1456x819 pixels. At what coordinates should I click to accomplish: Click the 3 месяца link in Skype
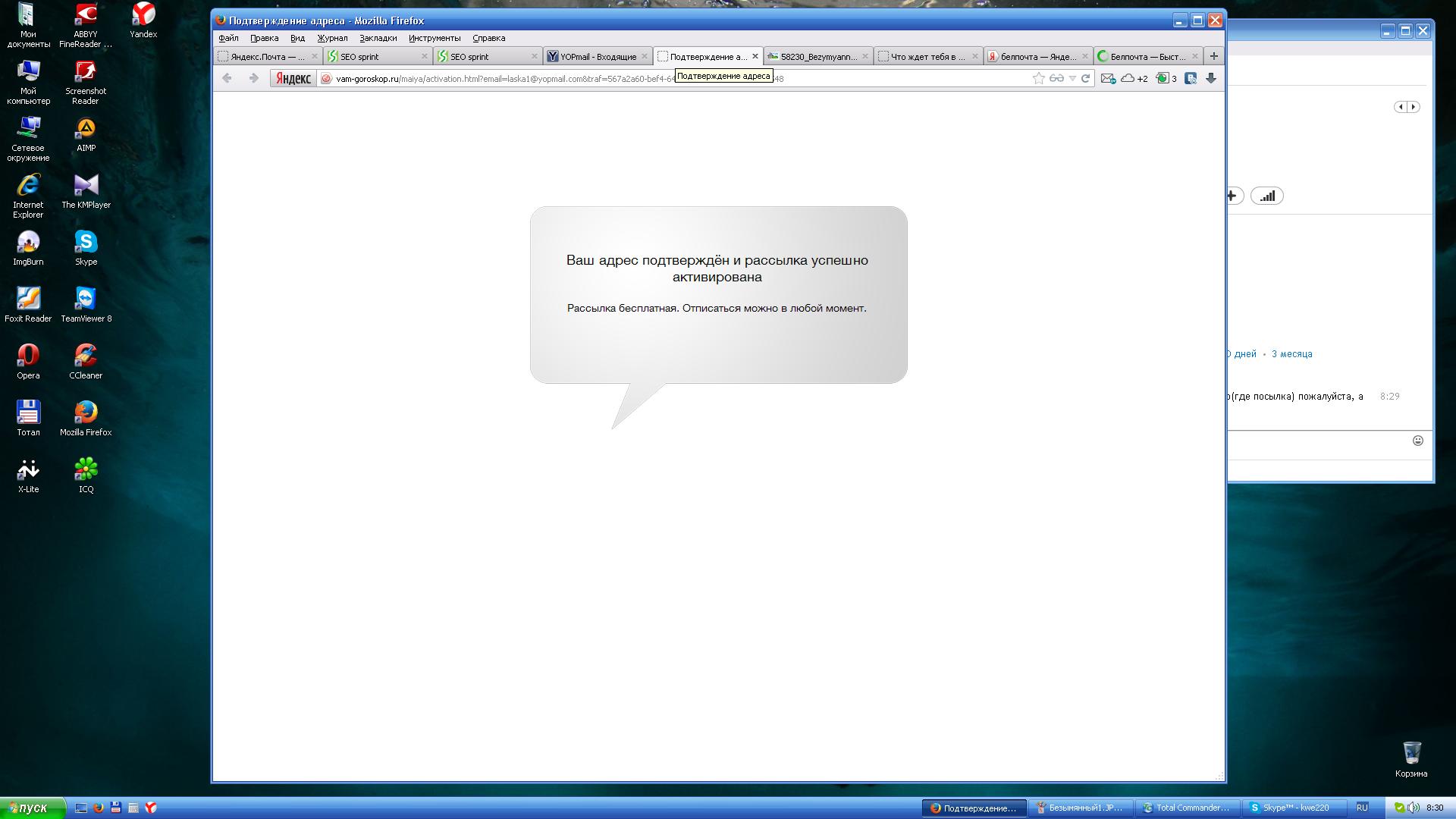click(x=1291, y=354)
